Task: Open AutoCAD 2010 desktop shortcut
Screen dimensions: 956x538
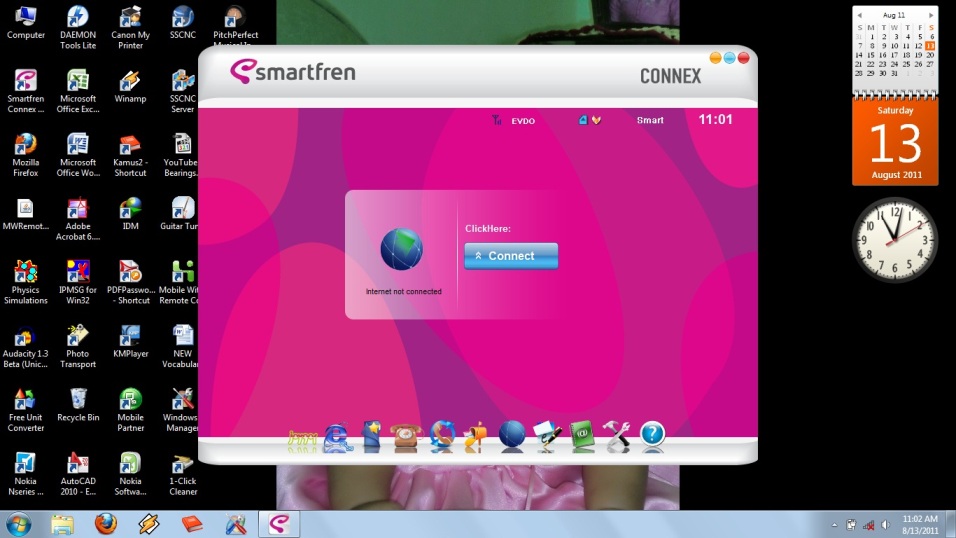Action: click(x=78, y=474)
